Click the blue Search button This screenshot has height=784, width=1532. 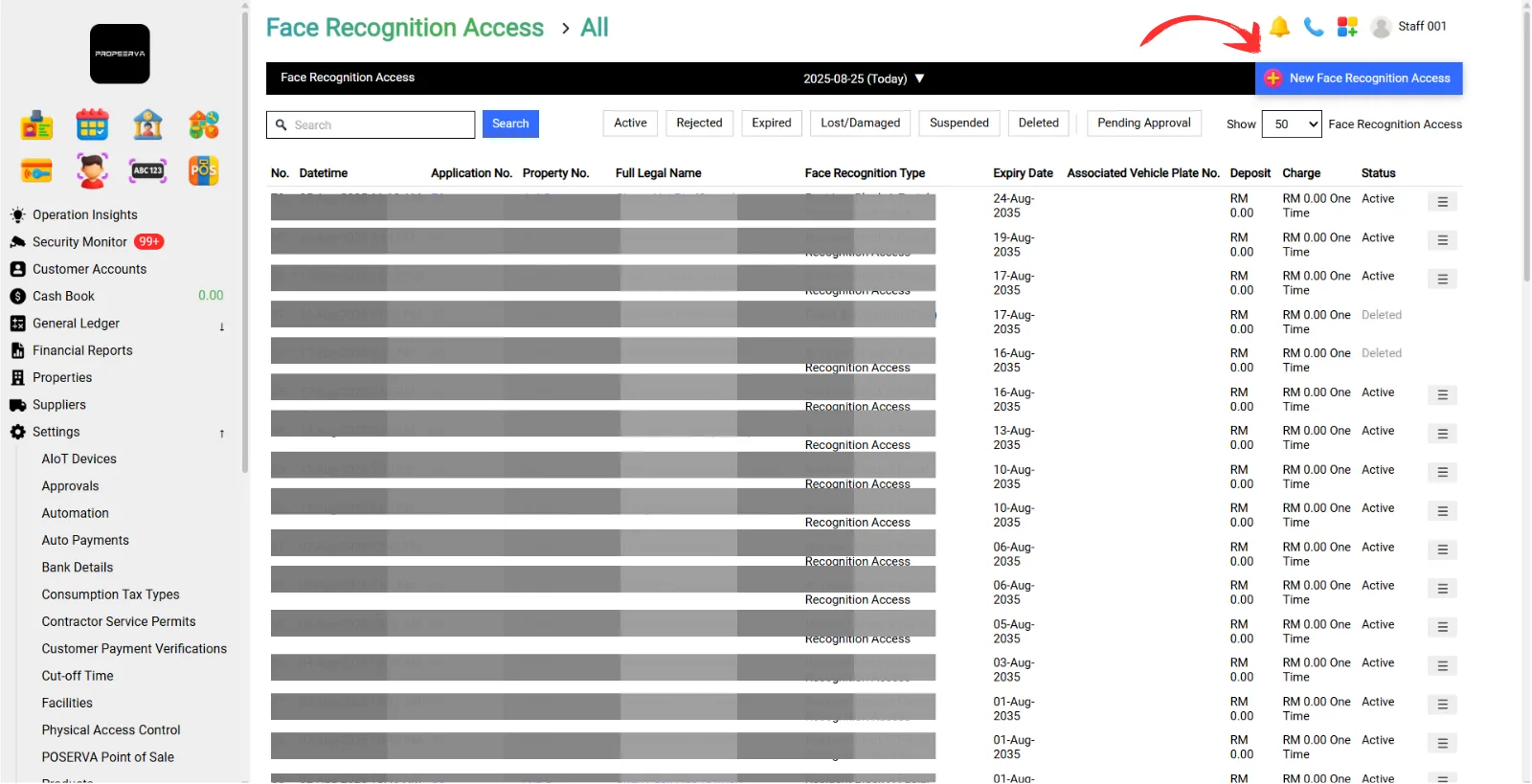click(x=510, y=124)
